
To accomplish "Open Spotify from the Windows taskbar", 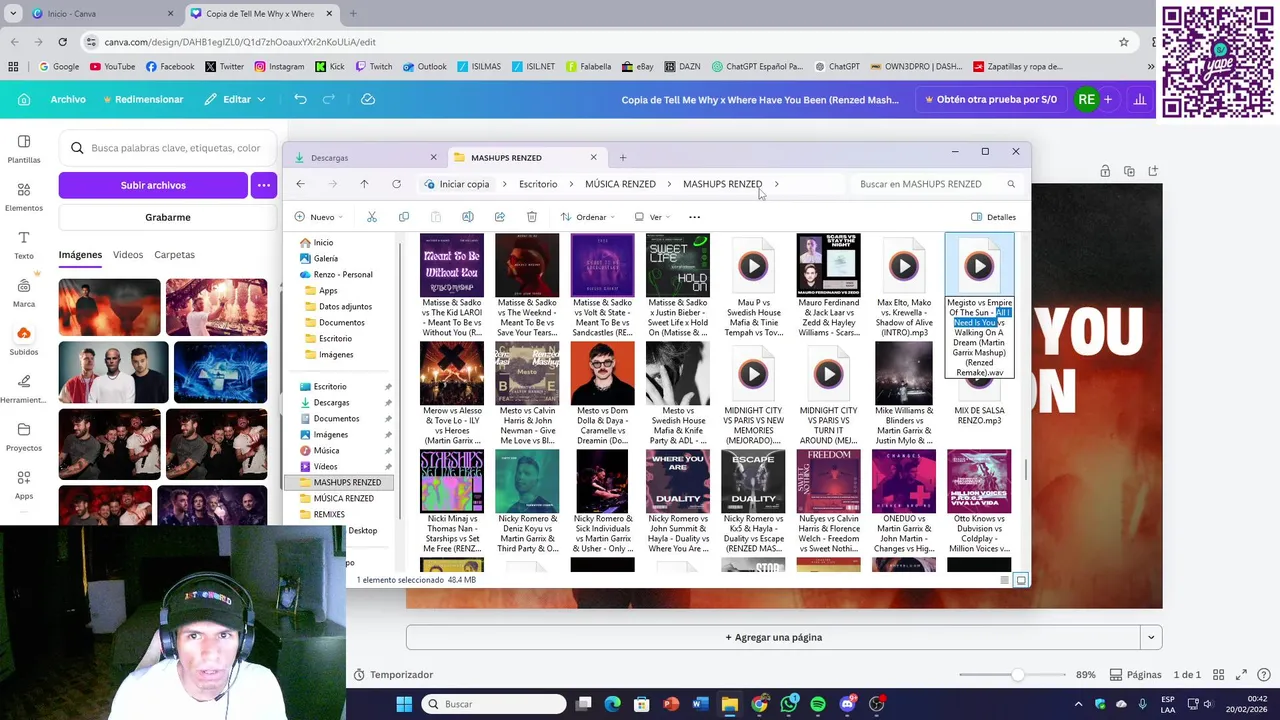I will click(x=818, y=704).
